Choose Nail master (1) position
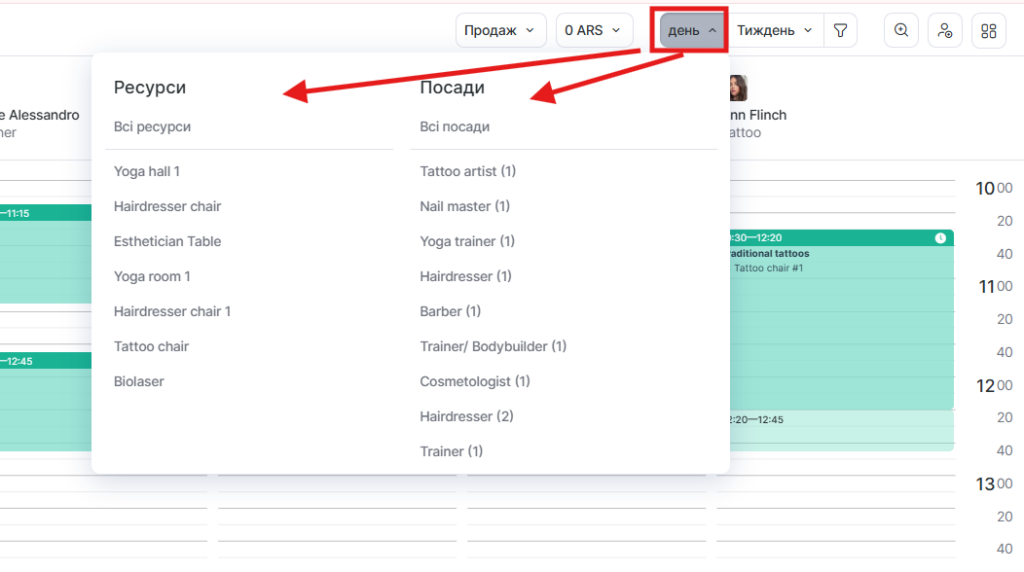Screen dimensions: 1024x572 (x=465, y=206)
